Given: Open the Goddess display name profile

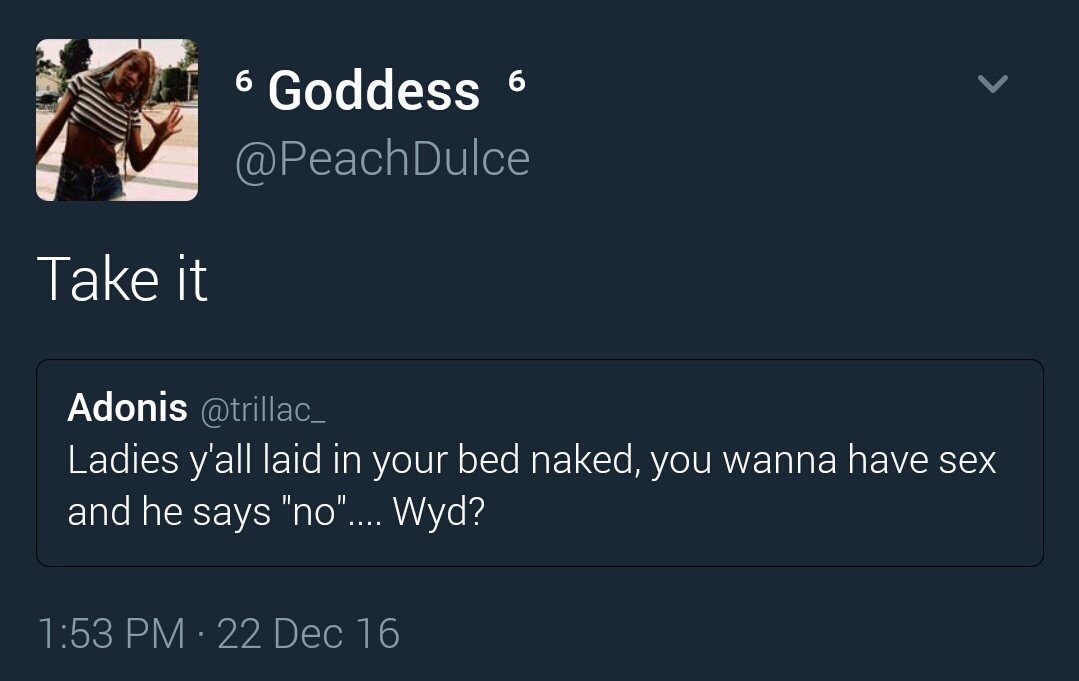Looking at the screenshot, I should click(x=374, y=90).
